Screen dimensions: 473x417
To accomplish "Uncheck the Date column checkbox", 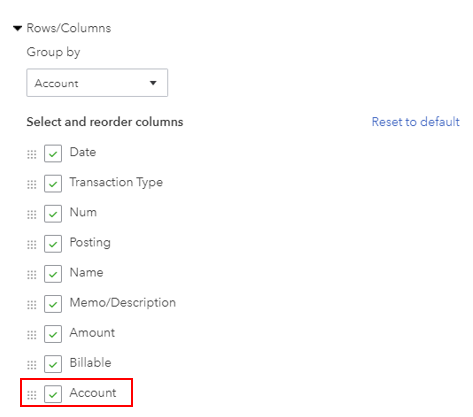I will pyautogui.click(x=53, y=153).
